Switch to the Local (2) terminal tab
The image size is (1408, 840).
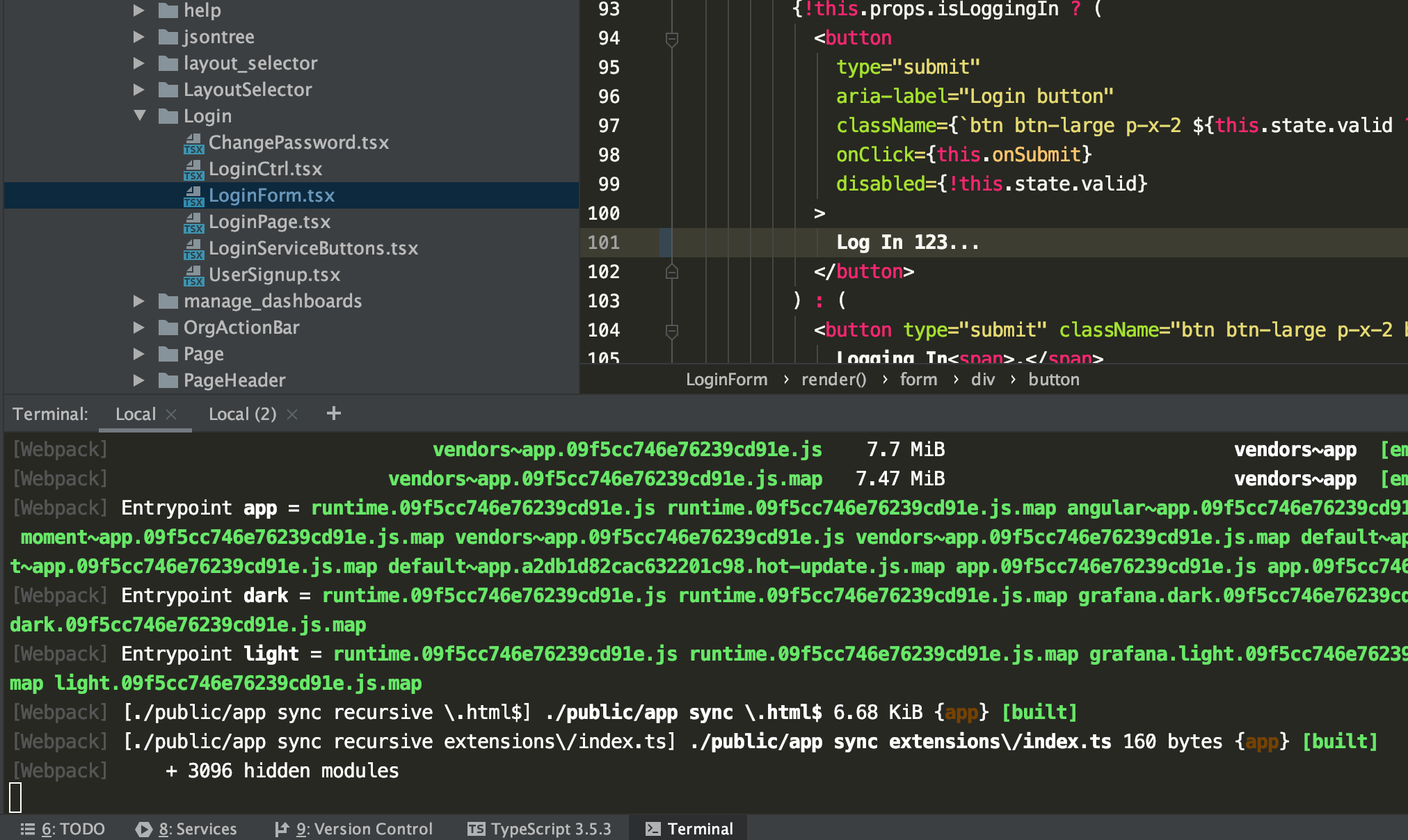[x=242, y=414]
